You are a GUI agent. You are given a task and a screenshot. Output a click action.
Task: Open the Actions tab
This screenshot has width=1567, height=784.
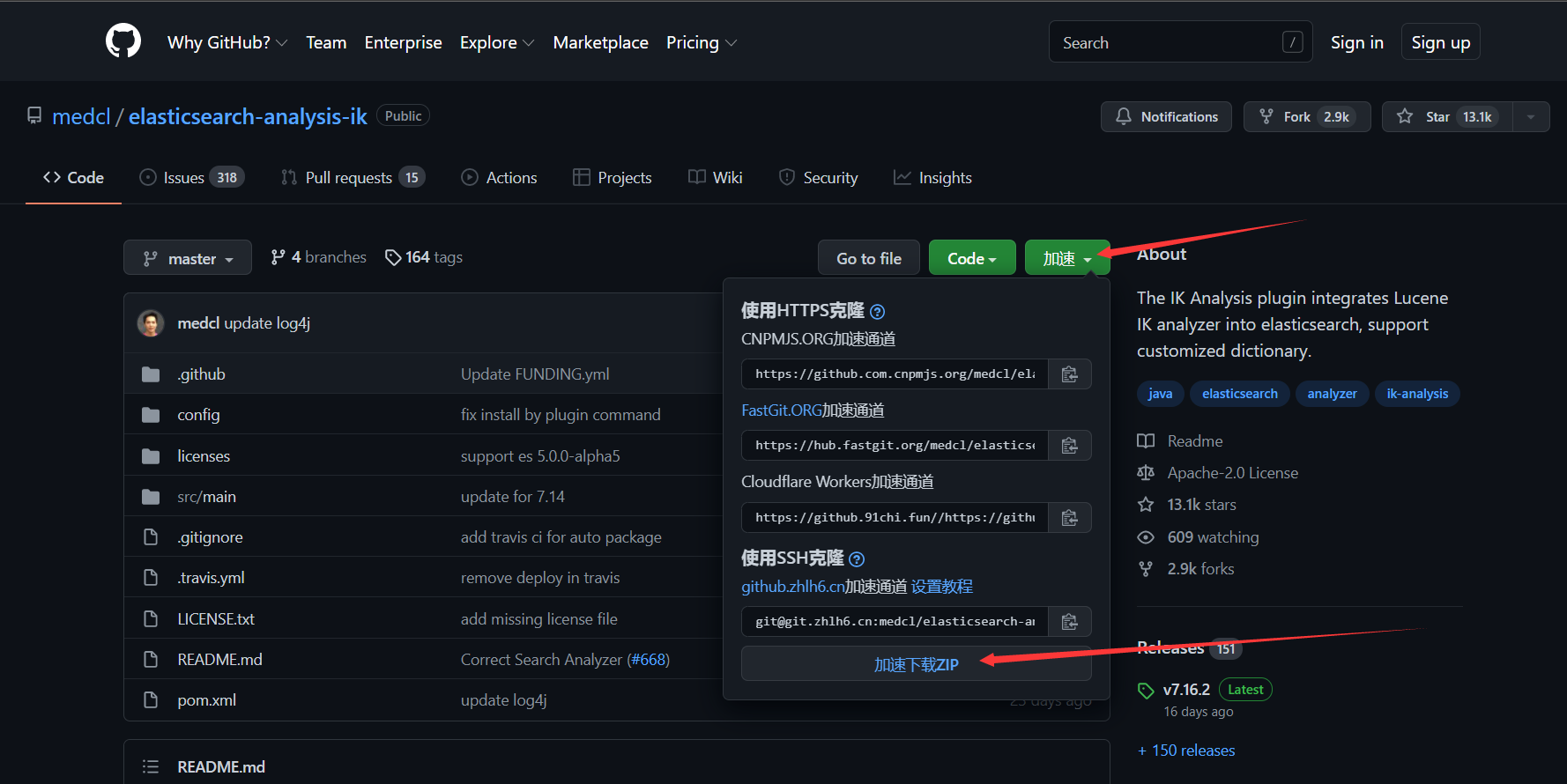499,178
